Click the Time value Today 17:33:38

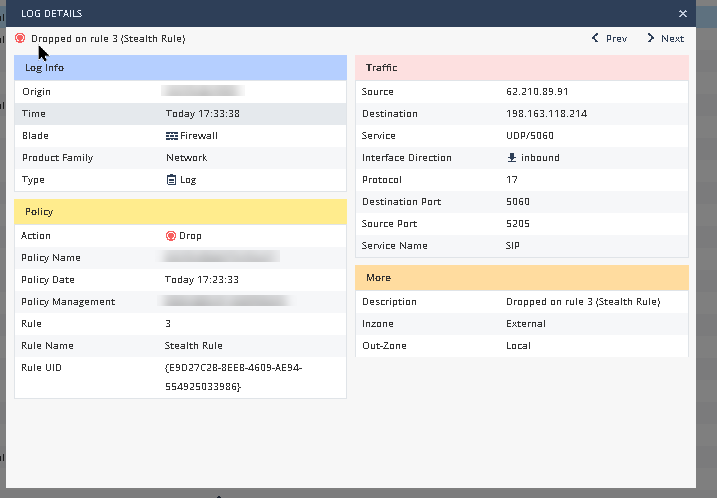click(x=202, y=114)
